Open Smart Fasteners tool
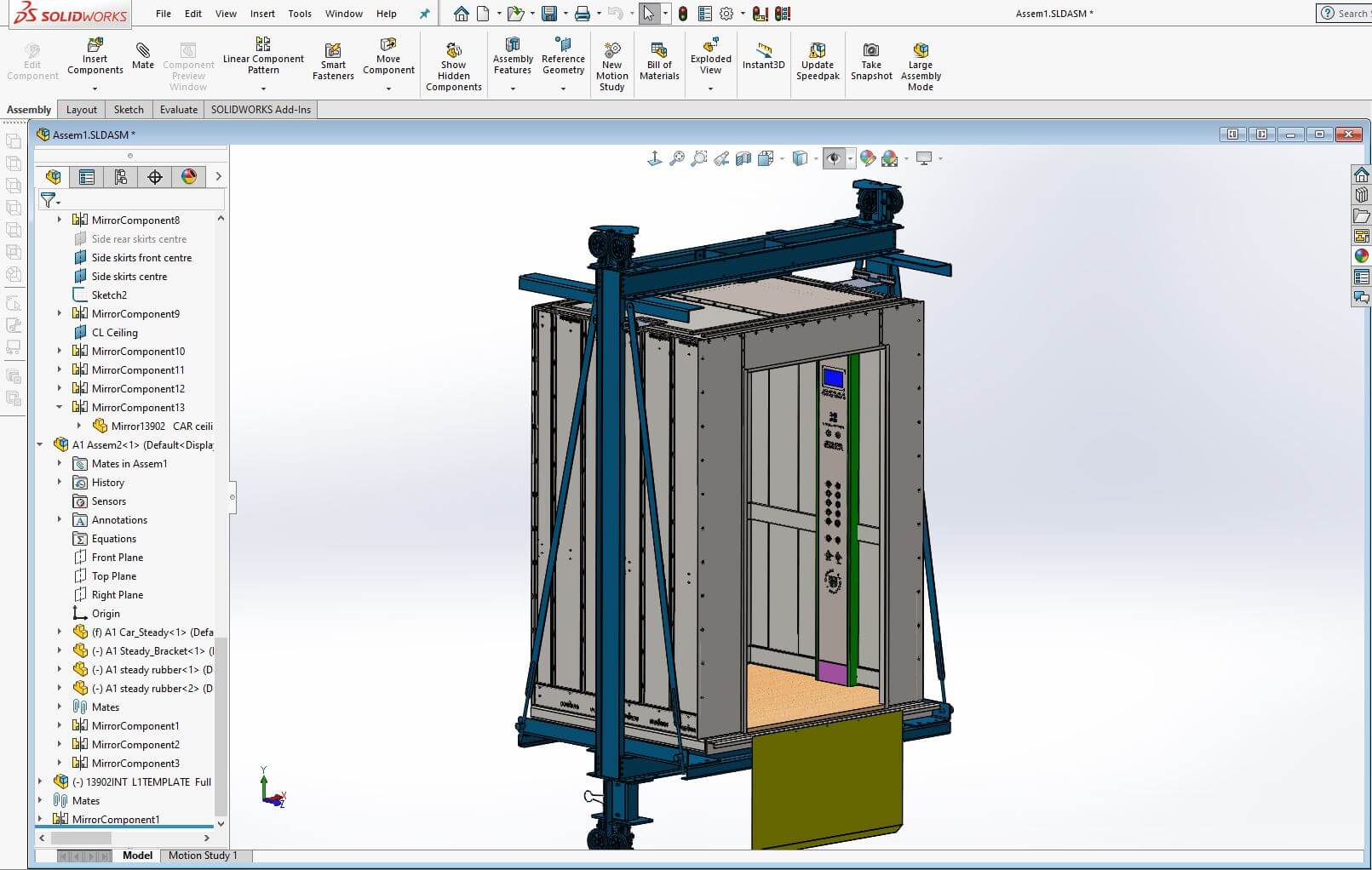The height and width of the screenshot is (870, 1372). point(333,60)
